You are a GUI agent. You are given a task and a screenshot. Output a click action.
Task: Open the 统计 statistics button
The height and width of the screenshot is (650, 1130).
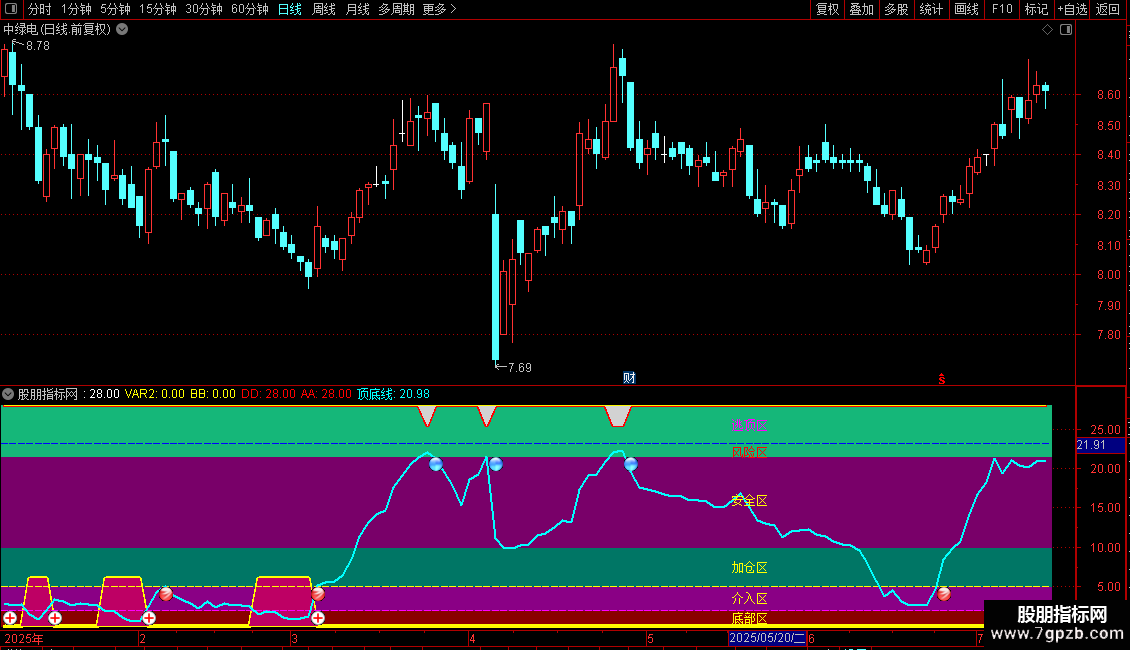931,9
